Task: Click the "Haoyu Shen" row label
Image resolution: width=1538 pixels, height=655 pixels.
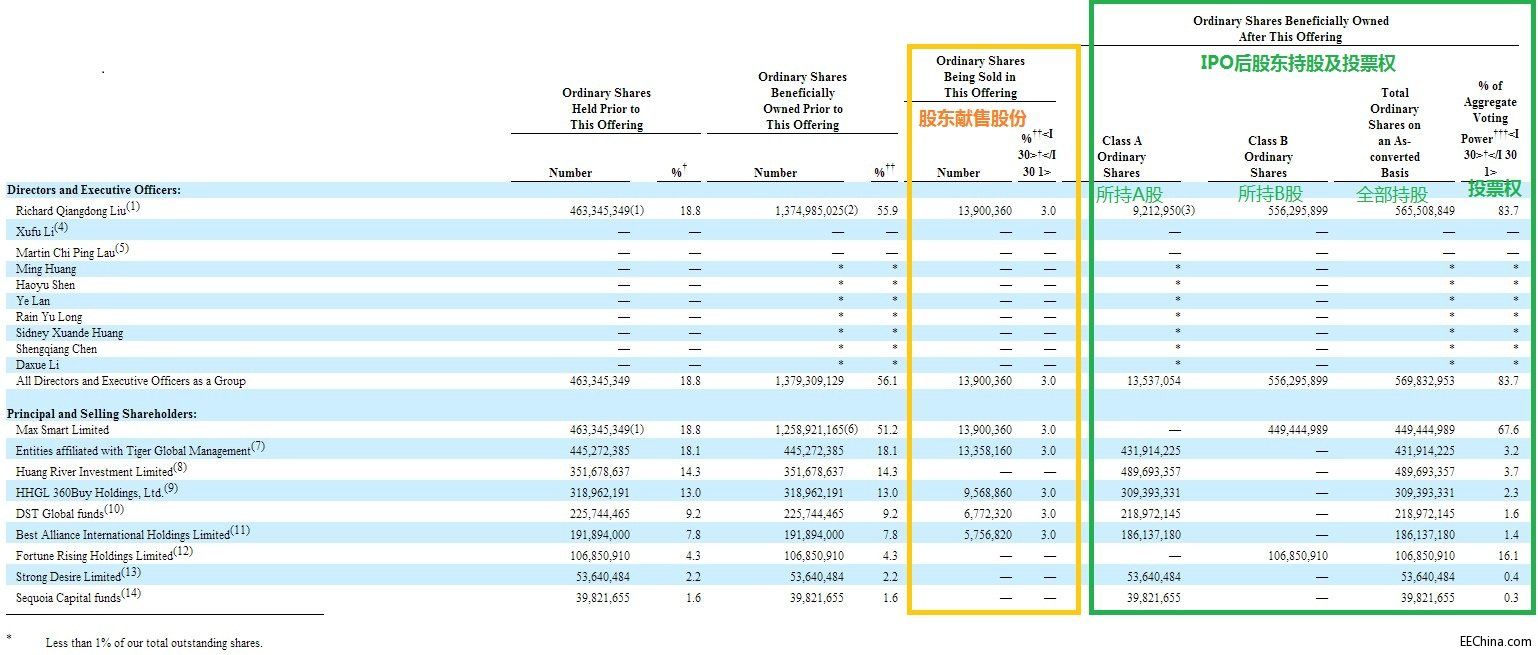Action: 45,285
